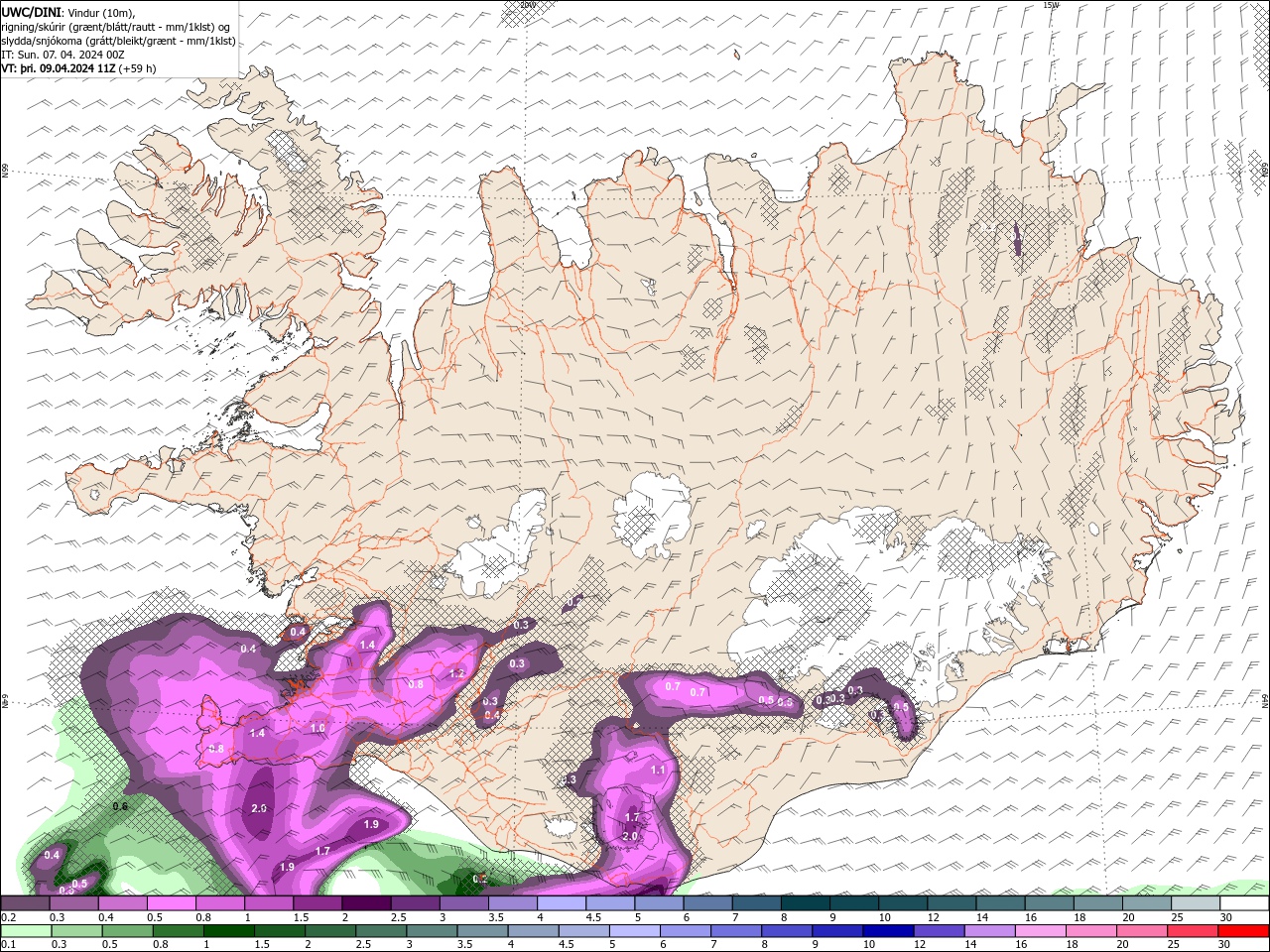
Task: Pick the 16 light pink swatch, lower legend
Action: pyautogui.click(x=1039, y=931)
